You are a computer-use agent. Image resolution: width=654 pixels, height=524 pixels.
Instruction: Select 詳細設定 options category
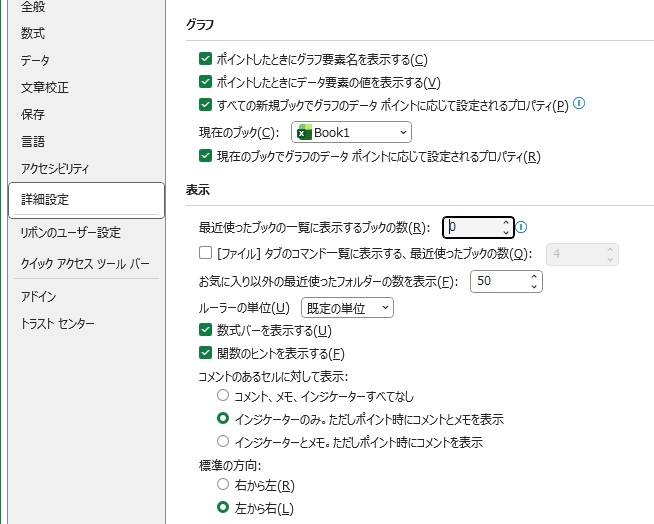[x=86, y=200]
